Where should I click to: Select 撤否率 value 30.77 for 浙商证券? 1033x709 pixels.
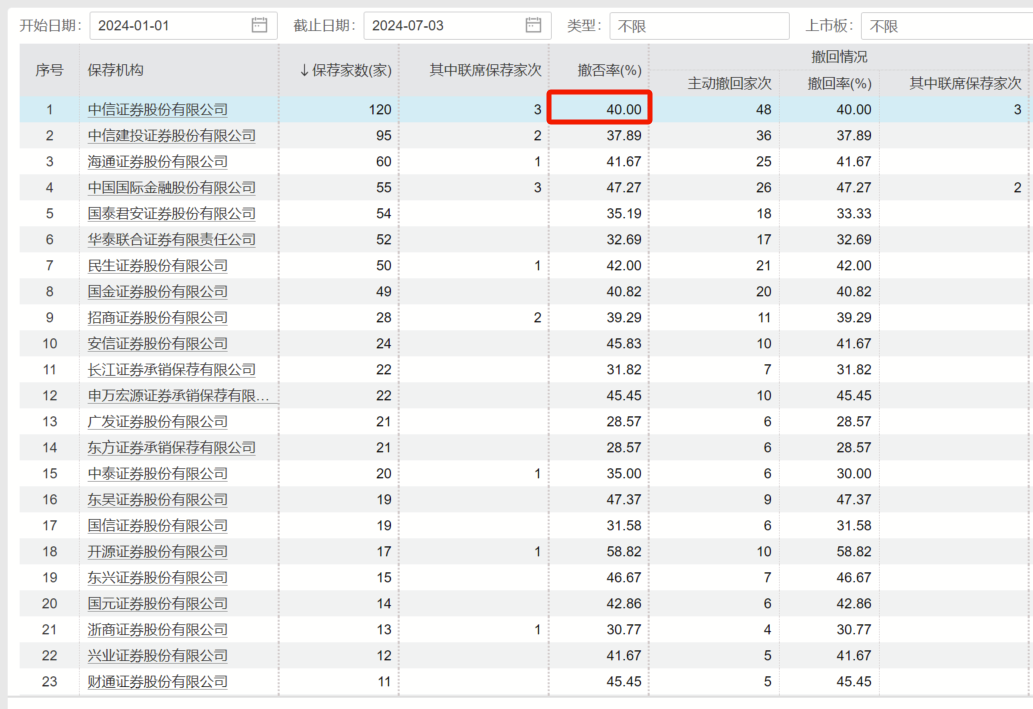(x=624, y=631)
